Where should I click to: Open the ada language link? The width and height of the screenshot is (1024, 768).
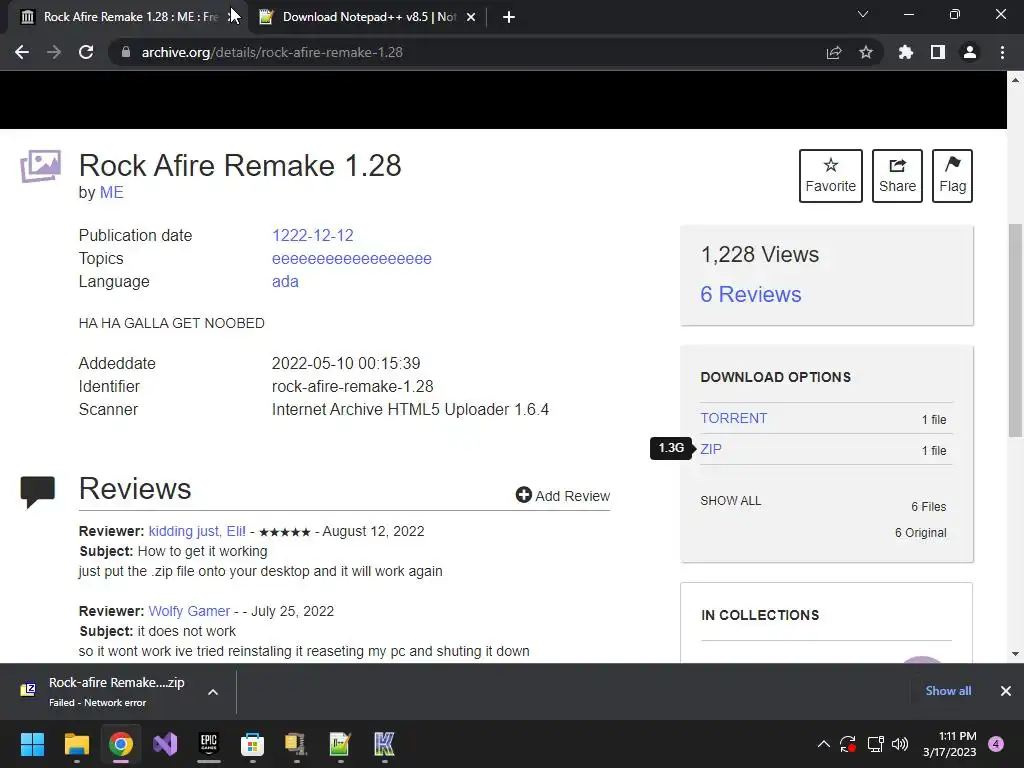click(285, 281)
